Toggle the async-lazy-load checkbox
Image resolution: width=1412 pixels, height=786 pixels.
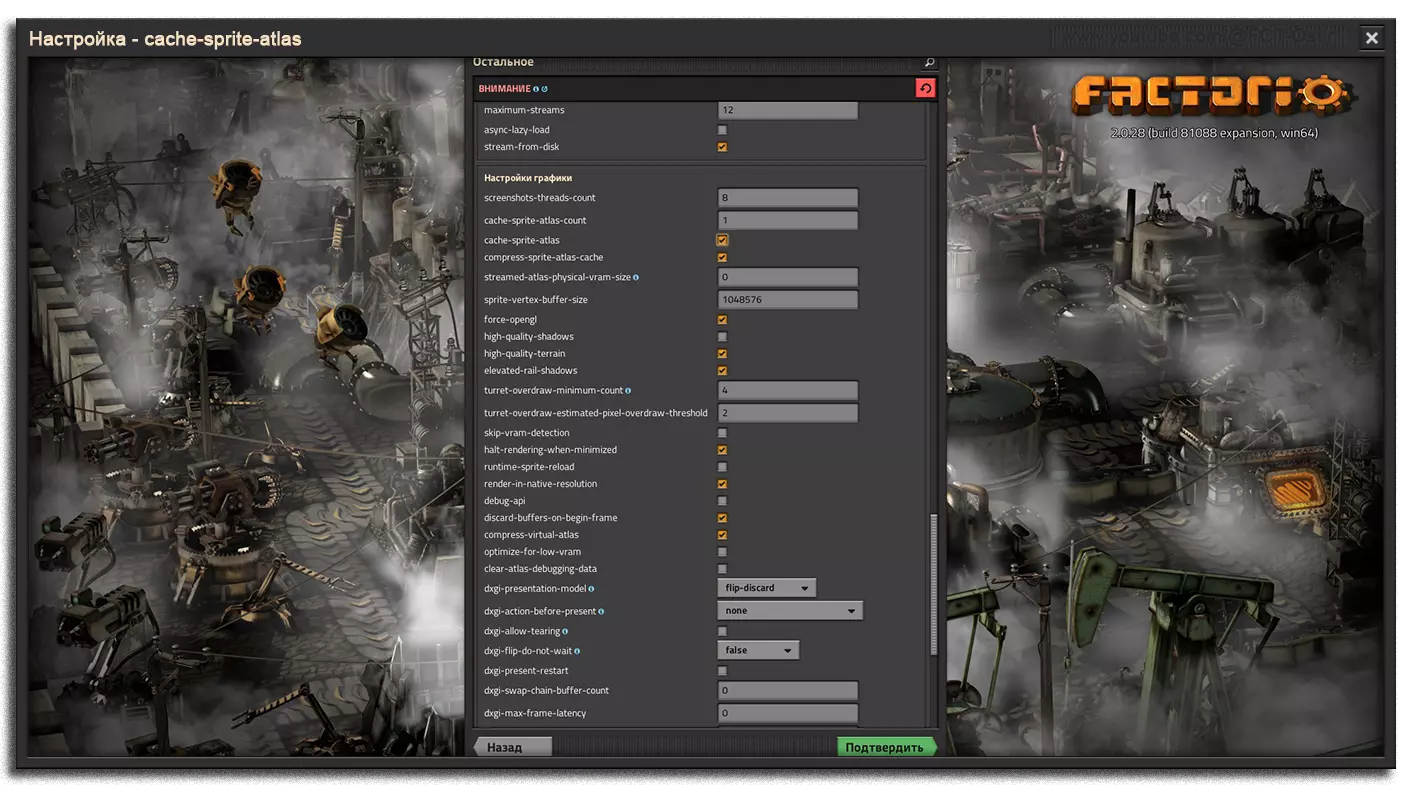pyautogui.click(x=722, y=130)
